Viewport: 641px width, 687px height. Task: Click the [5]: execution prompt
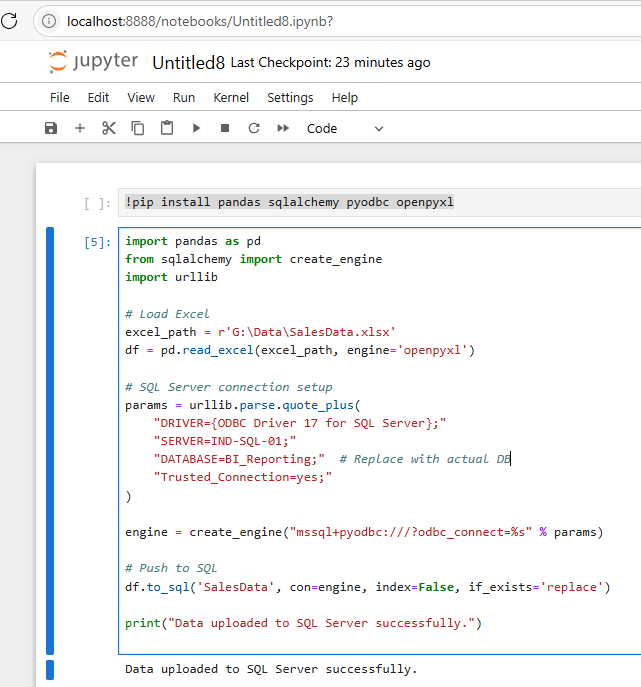click(97, 242)
